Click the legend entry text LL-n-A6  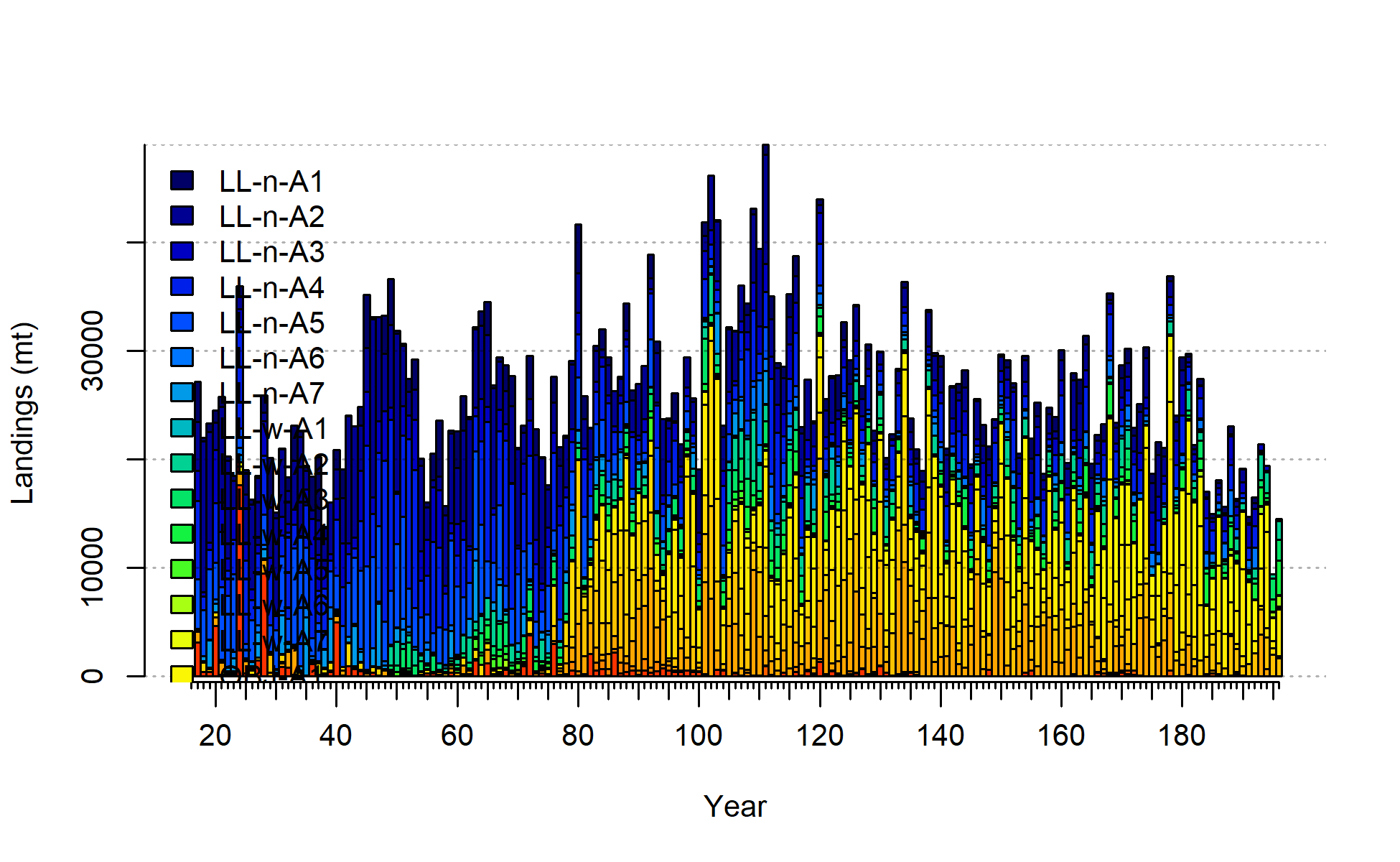point(271,358)
